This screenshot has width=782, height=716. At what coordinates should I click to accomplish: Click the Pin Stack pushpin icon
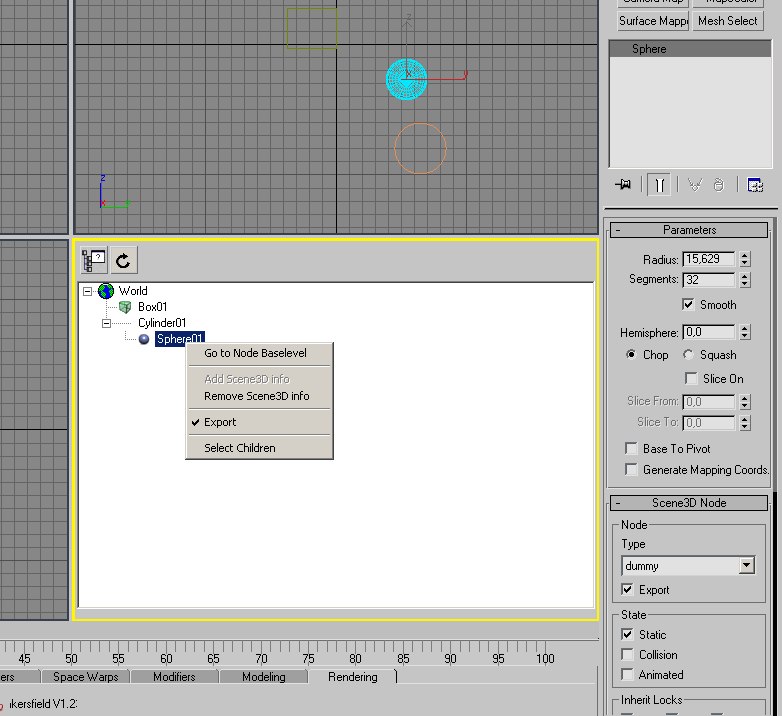(624, 185)
